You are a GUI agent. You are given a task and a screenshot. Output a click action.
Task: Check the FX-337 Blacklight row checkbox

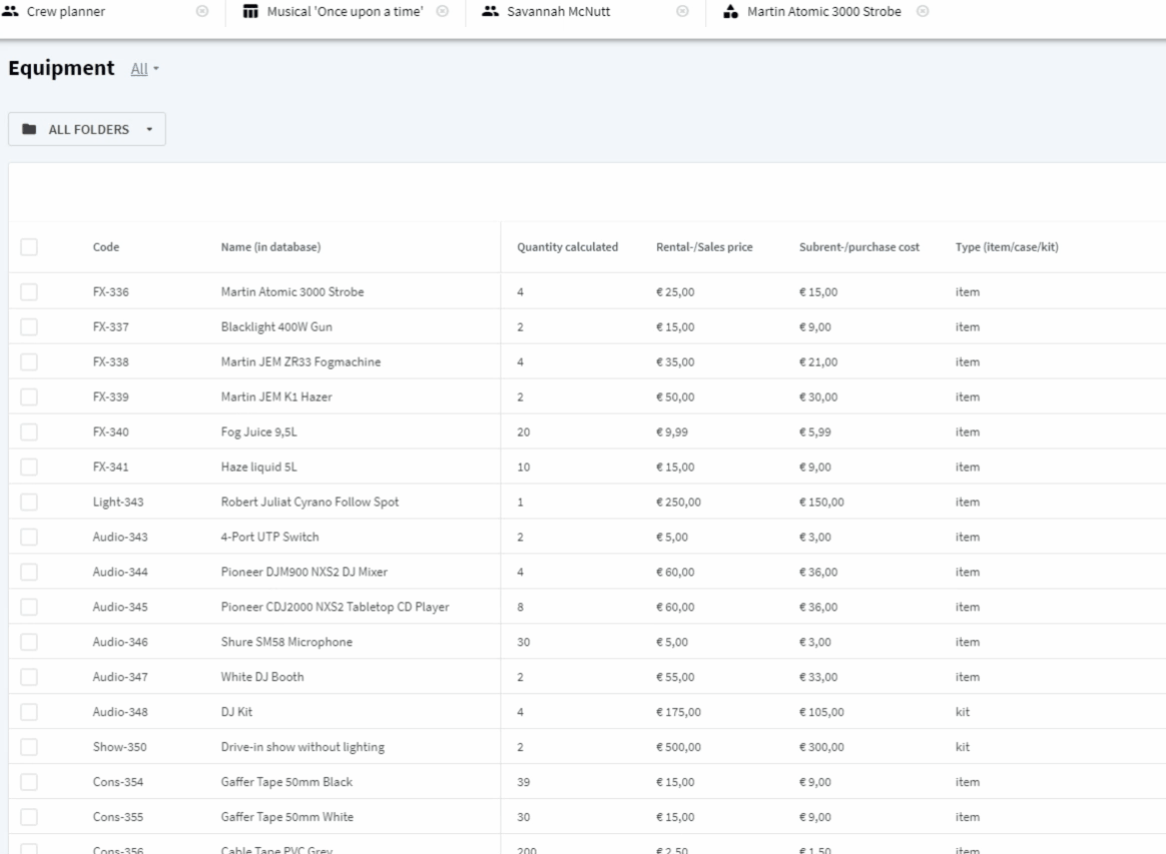point(29,327)
